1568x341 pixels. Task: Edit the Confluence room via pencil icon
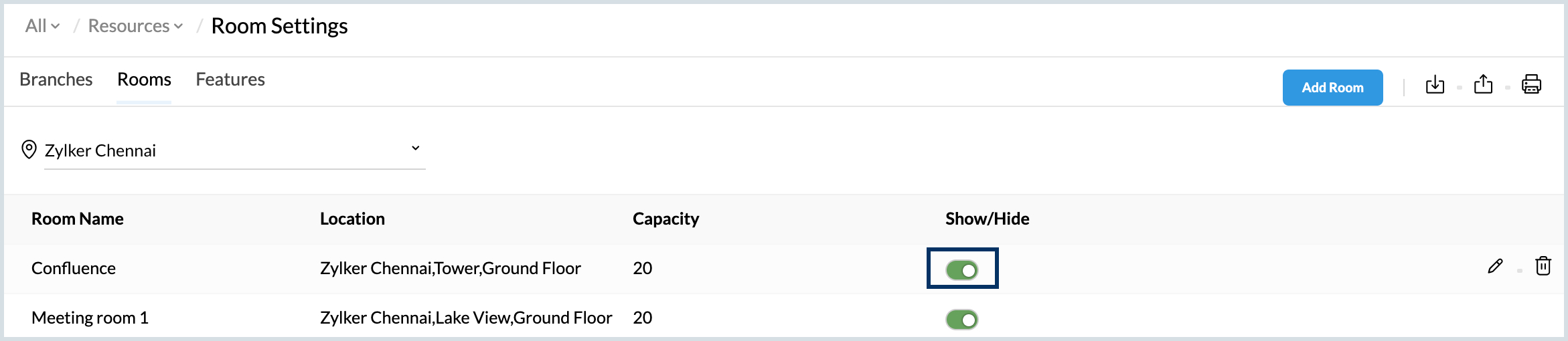pos(1495,266)
